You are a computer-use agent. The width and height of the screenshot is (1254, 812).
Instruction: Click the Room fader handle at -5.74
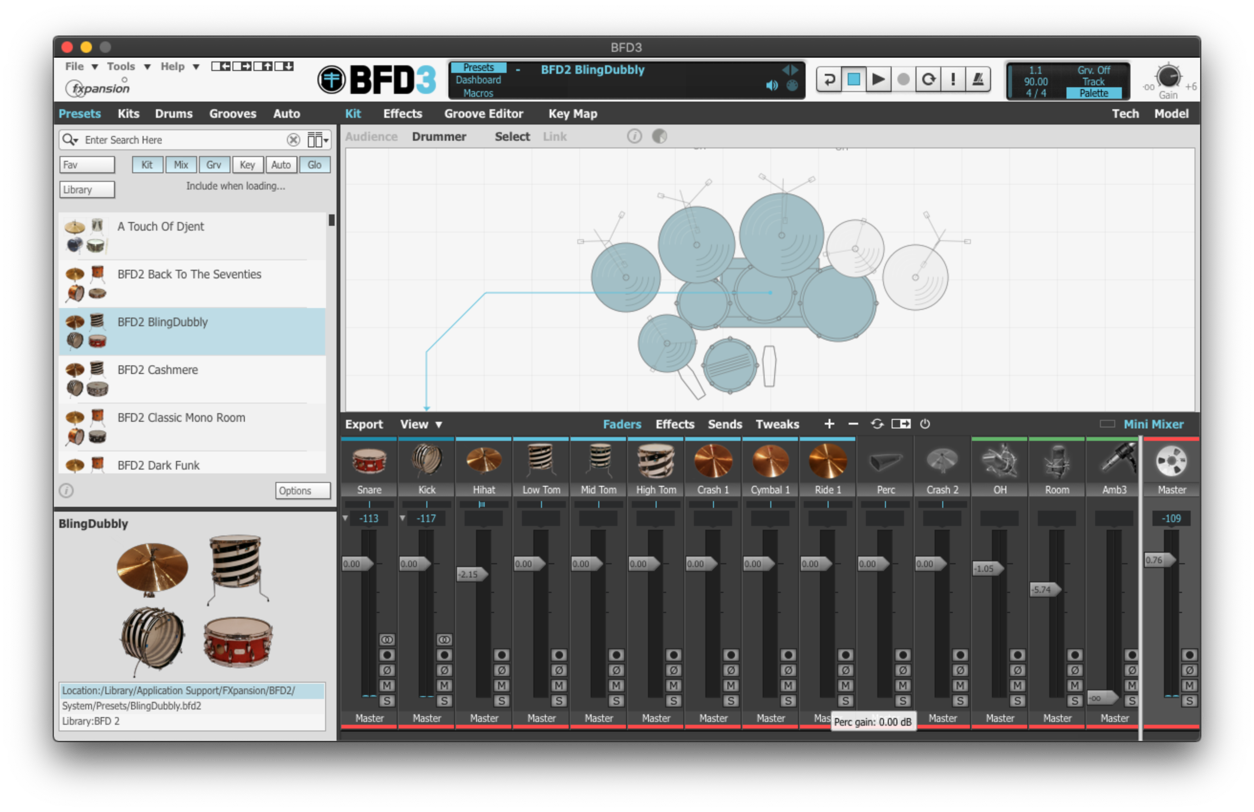click(x=1045, y=590)
